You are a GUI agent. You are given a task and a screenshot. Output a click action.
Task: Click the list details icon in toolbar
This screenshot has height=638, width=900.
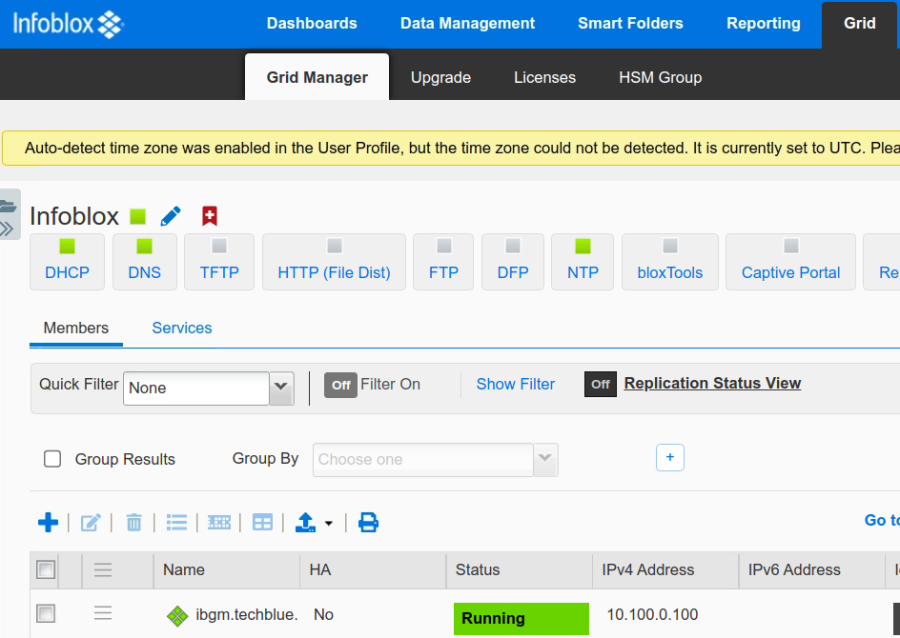[x=177, y=522]
